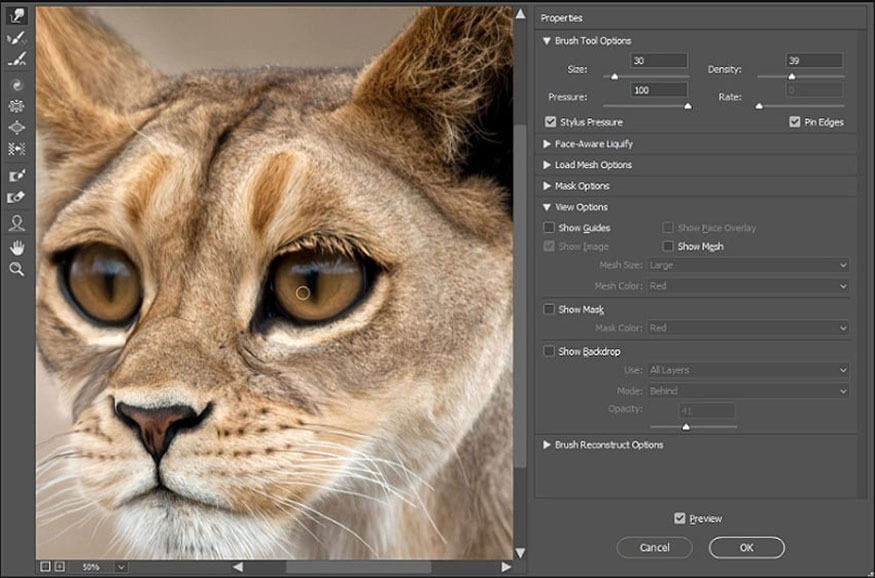Select the Forward Warp tool

coord(17,15)
